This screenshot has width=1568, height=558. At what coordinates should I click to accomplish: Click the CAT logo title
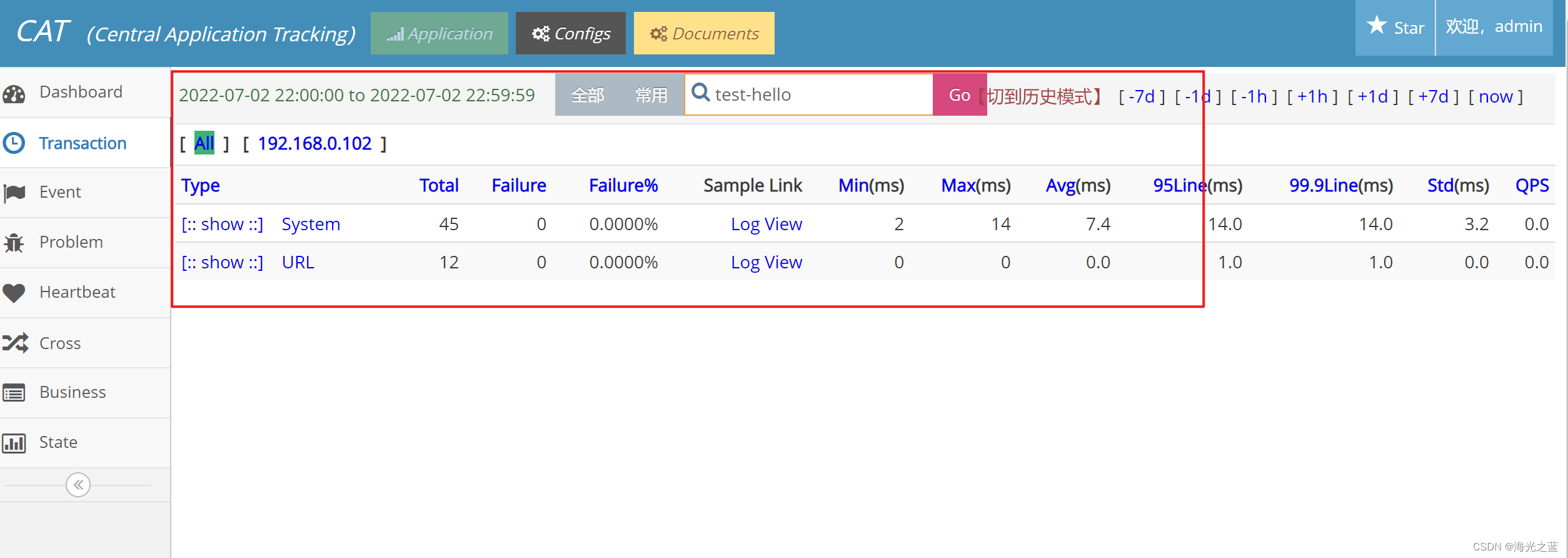43,31
